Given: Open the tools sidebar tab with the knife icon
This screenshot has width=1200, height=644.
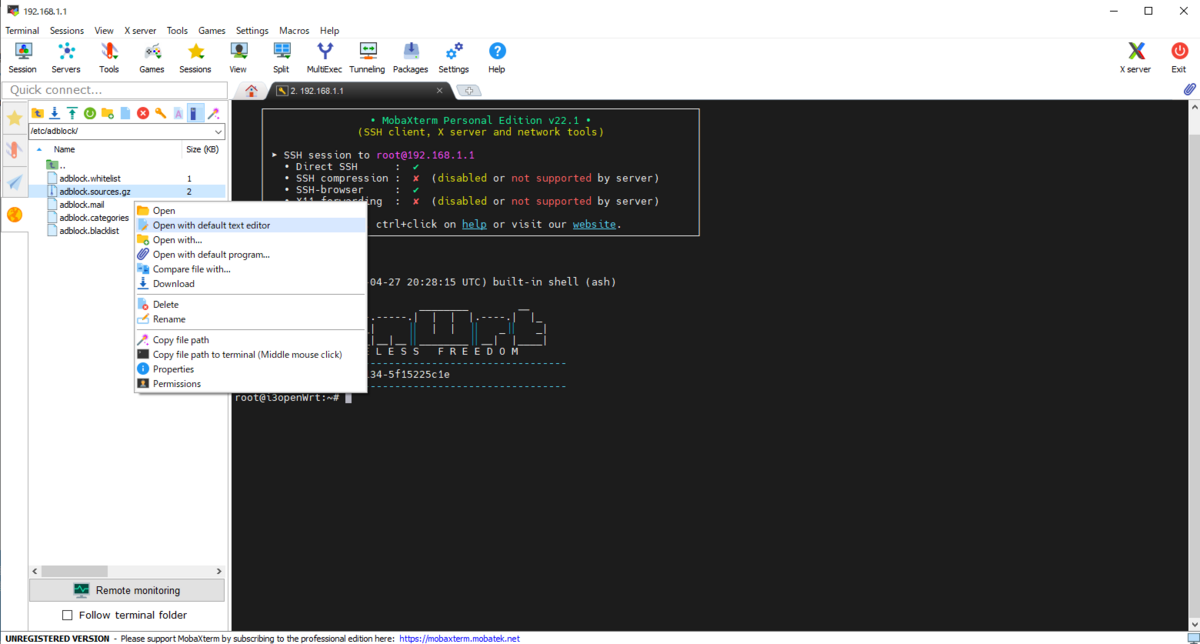Looking at the screenshot, I should click(14, 150).
